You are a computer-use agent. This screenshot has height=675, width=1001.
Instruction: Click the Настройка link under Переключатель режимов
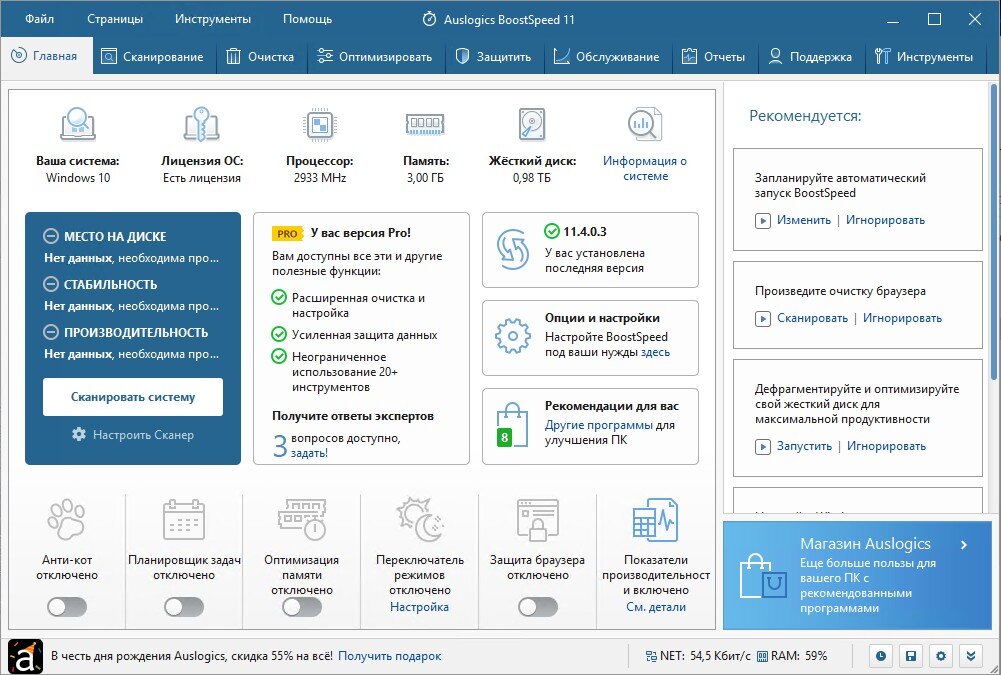pos(419,607)
